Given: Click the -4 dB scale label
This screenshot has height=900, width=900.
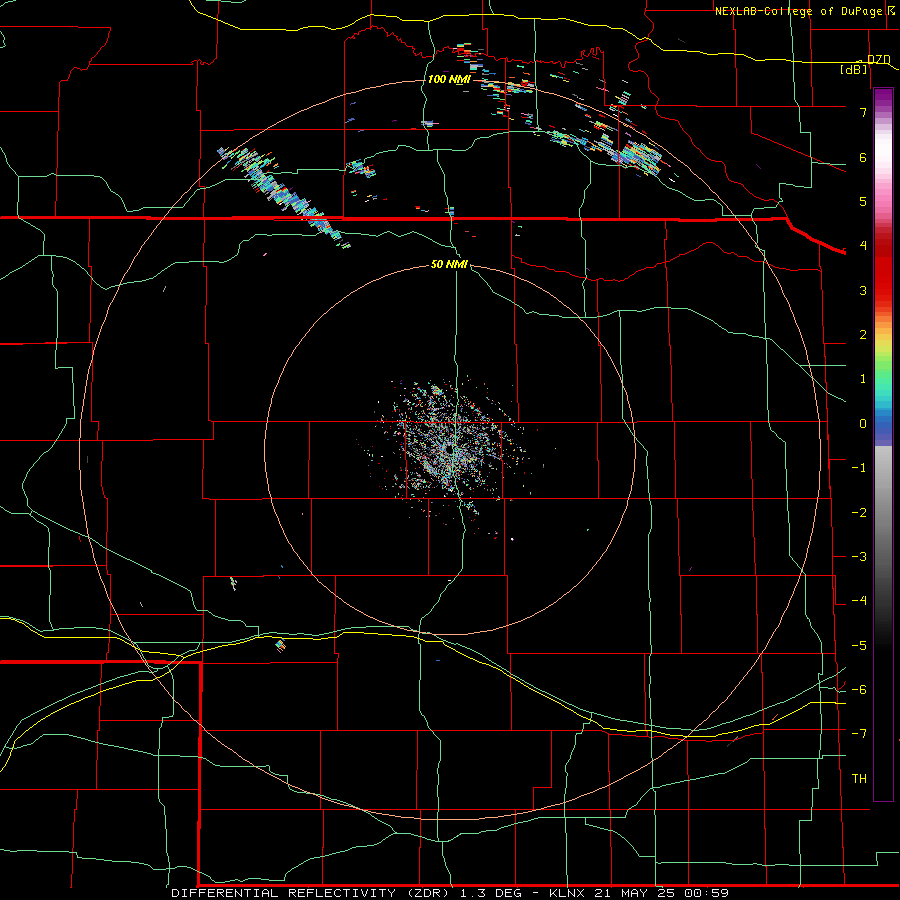Looking at the screenshot, I should click(859, 601).
